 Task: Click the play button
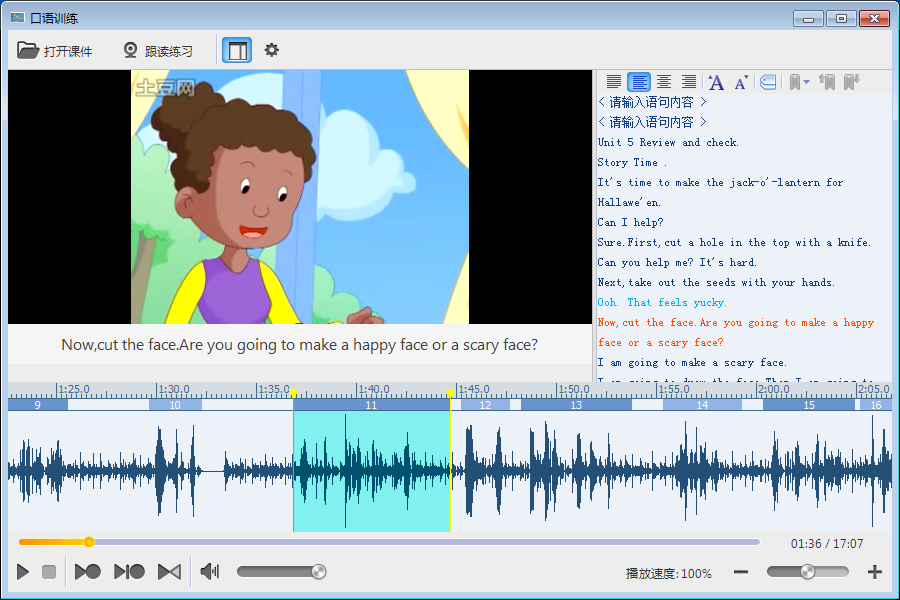click(x=22, y=572)
